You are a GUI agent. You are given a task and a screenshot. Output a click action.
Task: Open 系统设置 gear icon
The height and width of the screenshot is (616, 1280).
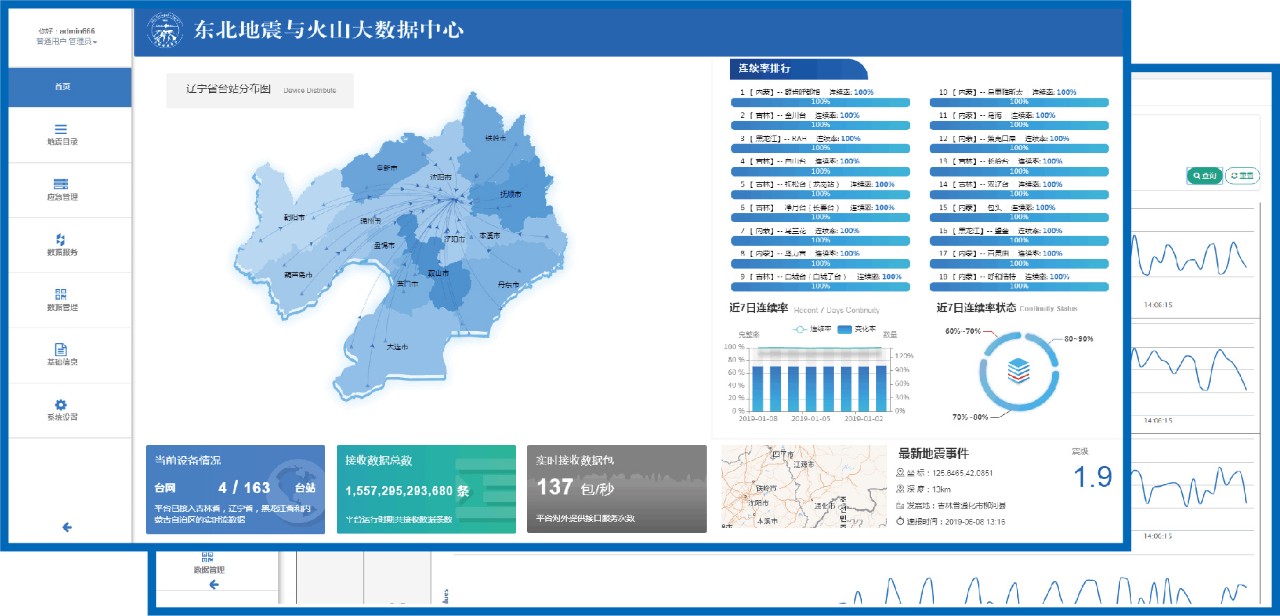61,404
